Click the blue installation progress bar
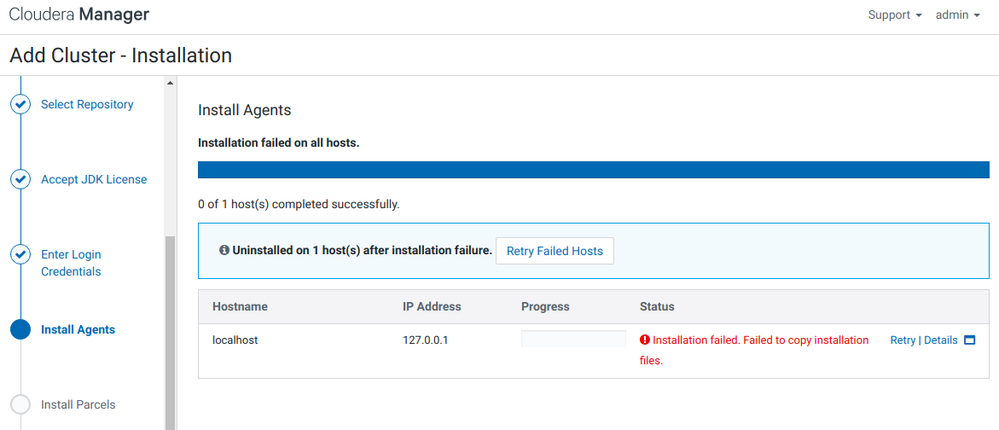Image resolution: width=999 pixels, height=430 pixels. [x=593, y=170]
